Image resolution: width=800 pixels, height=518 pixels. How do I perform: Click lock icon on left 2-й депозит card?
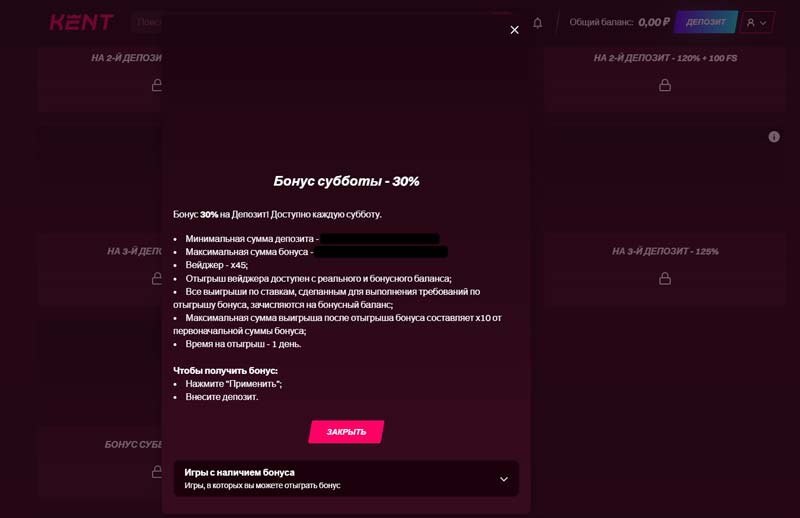157,86
